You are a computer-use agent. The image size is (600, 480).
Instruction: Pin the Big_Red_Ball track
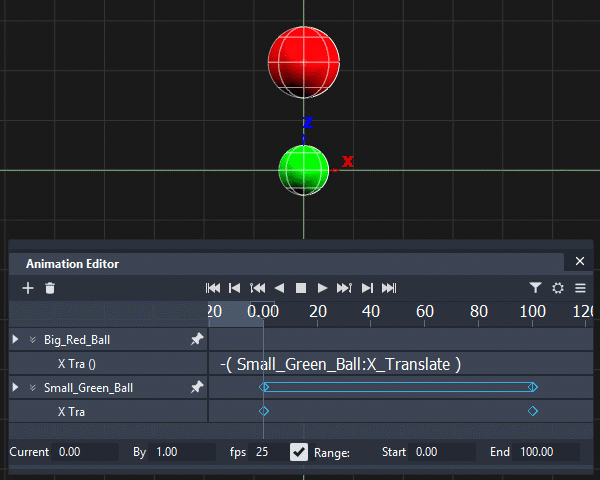pos(197,339)
